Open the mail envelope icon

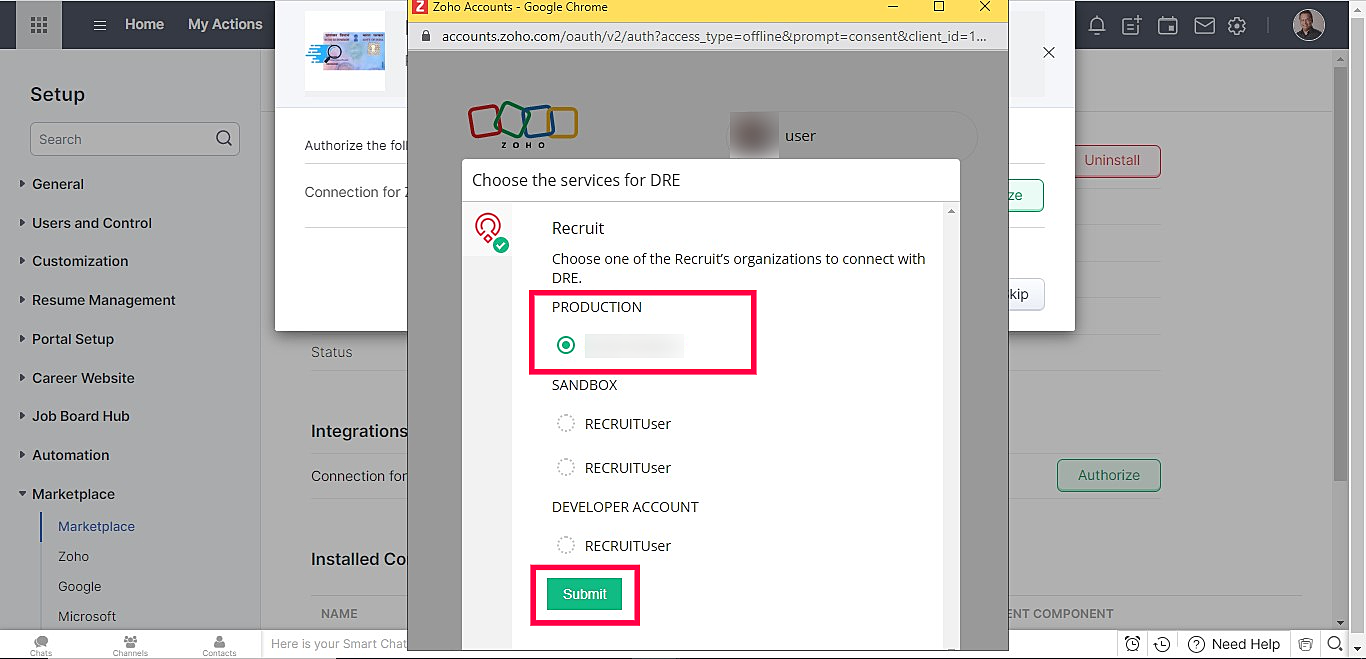click(x=1204, y=26)
